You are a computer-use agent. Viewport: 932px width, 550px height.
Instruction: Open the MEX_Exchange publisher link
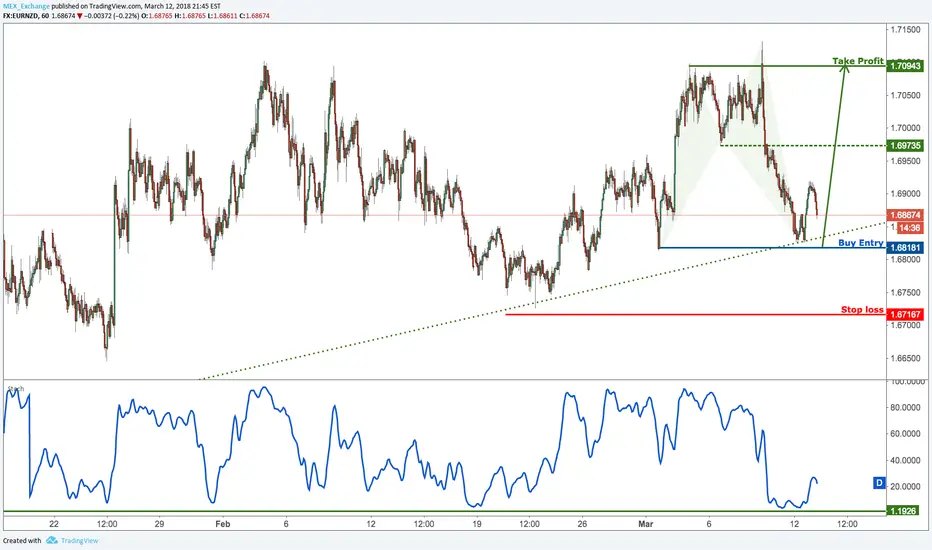26,7
